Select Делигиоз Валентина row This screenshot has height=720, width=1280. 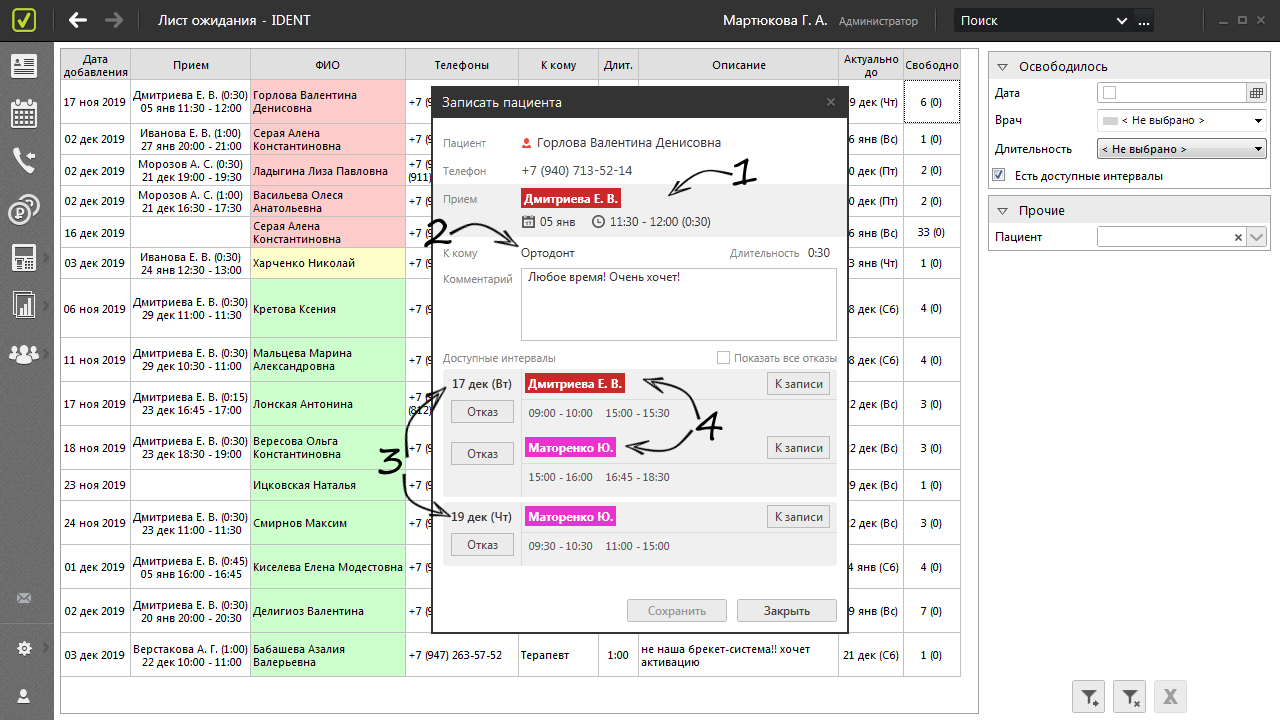[x=328, y=611]
